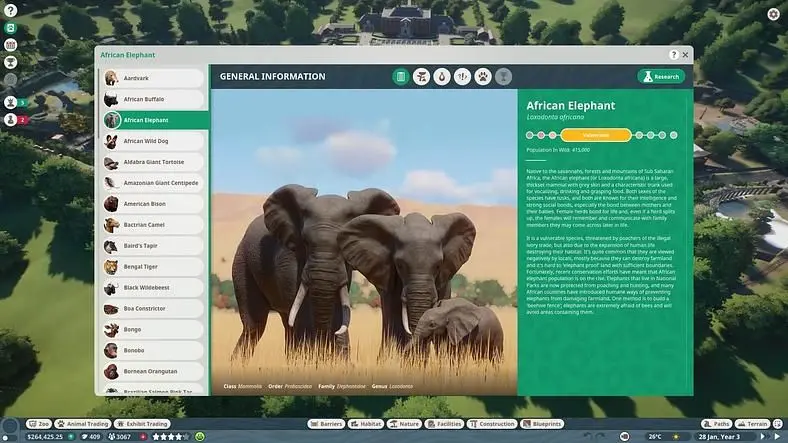
Task: Select the General Information tab icon
Action: coord(401,77)
